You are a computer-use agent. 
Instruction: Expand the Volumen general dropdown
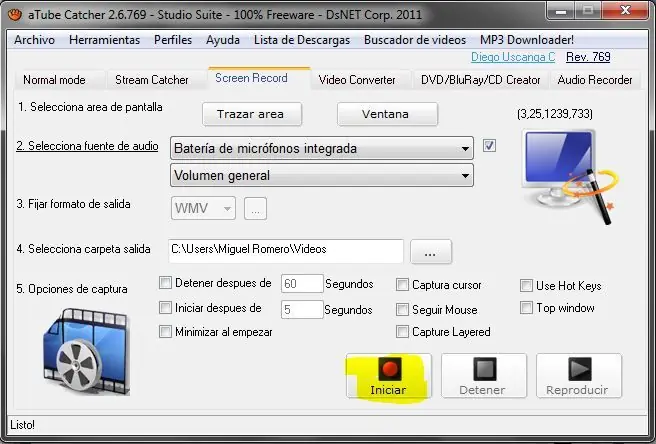[322, 175]
